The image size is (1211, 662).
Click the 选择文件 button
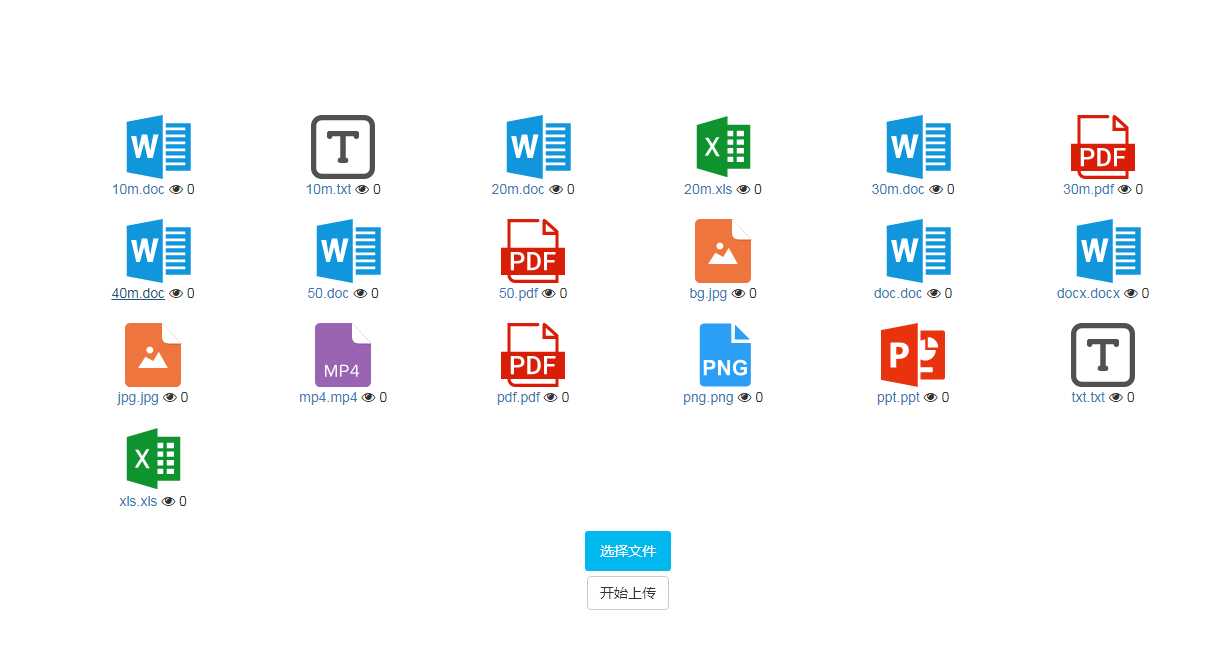point(628,551)
